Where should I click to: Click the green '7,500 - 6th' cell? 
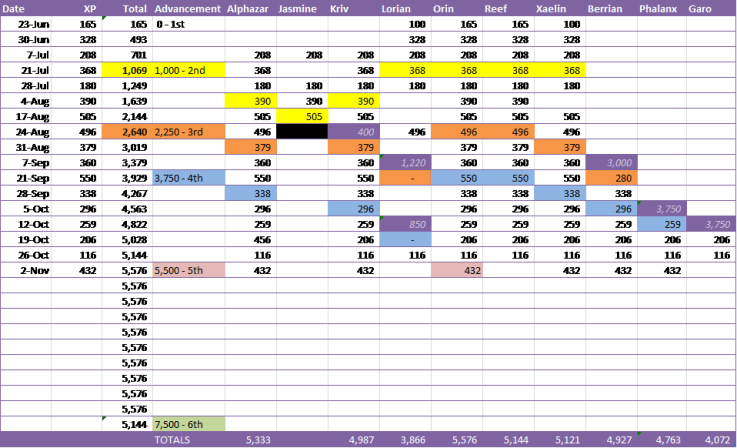[188, 424]
